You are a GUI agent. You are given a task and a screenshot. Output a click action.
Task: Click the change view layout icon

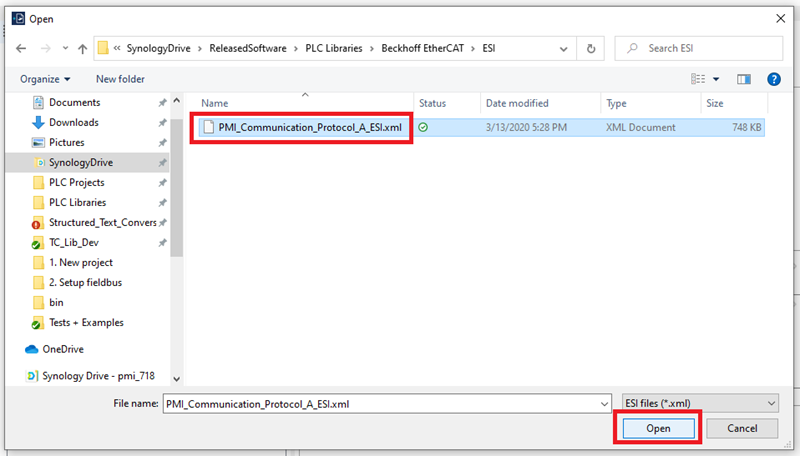pos(699,79)
